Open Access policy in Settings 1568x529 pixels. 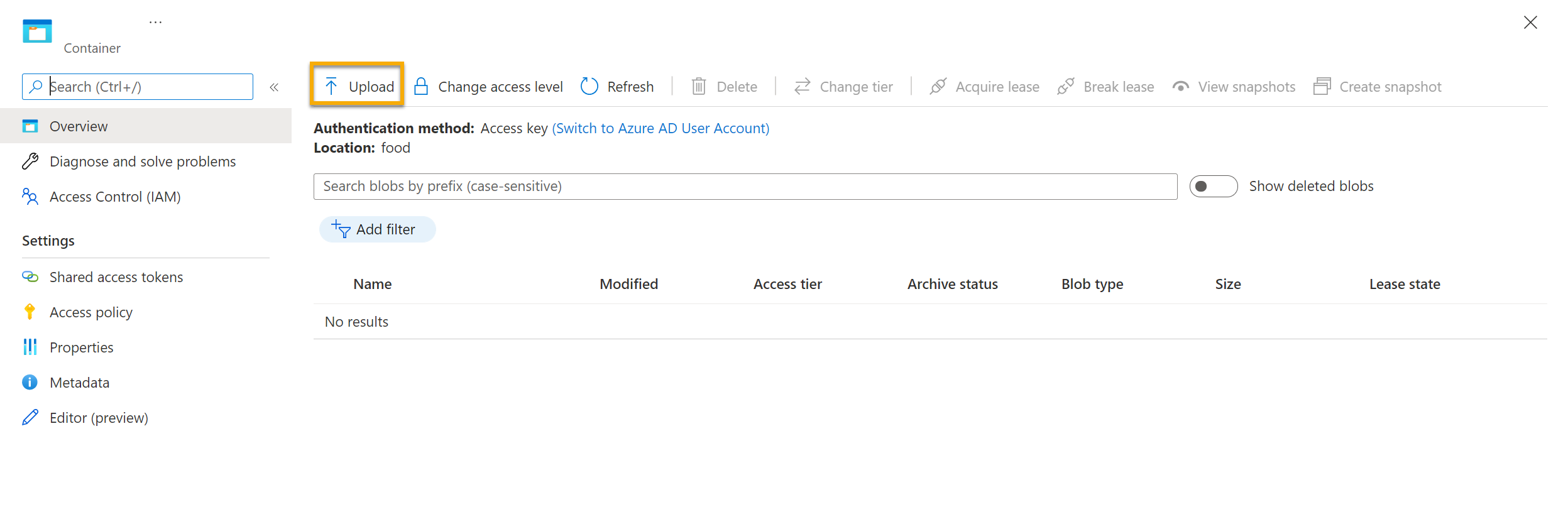91,312
